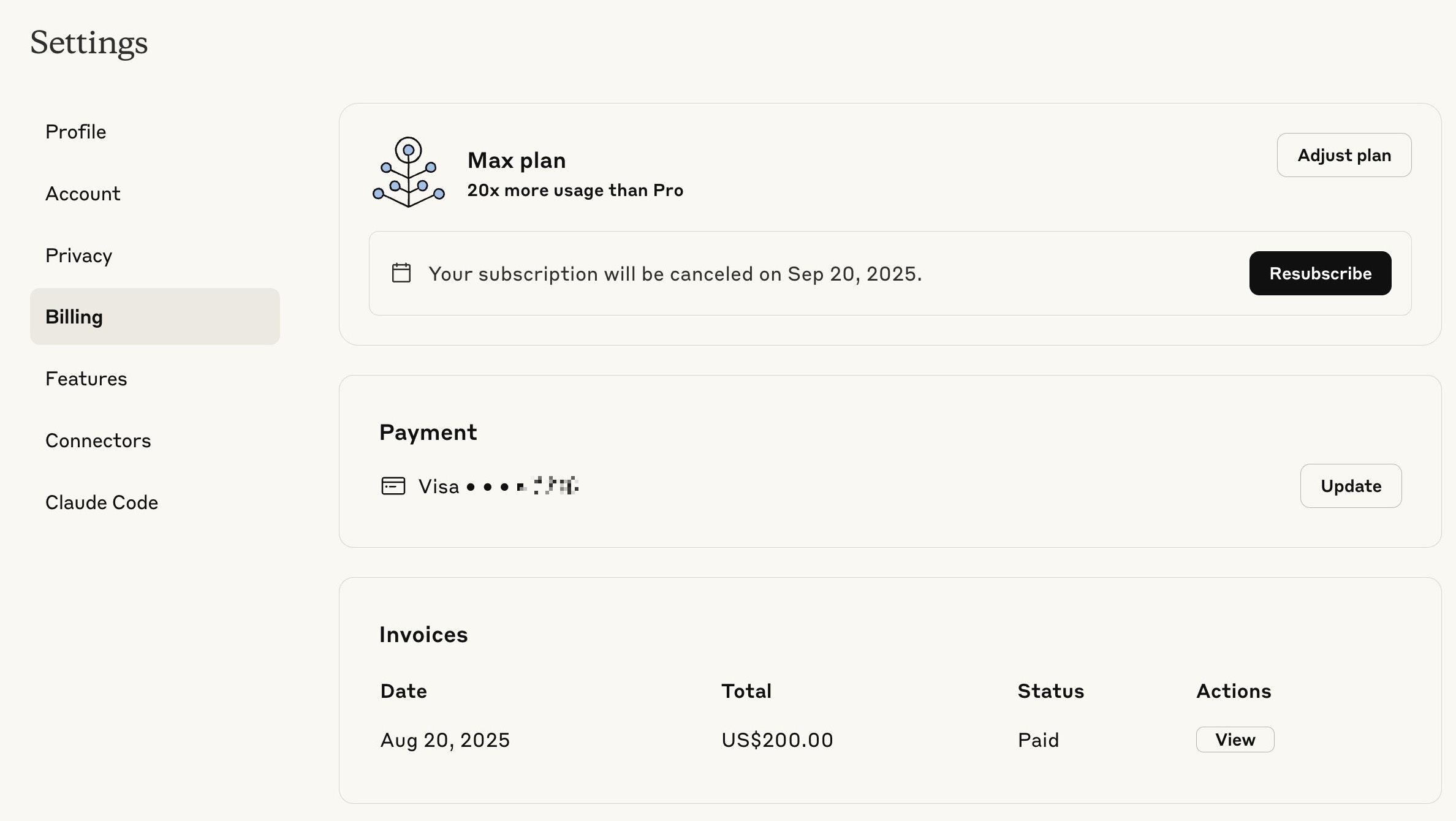The image size is (1456, 821).
Task: Click the Max plan title text
Action: (x=517, y=161)
